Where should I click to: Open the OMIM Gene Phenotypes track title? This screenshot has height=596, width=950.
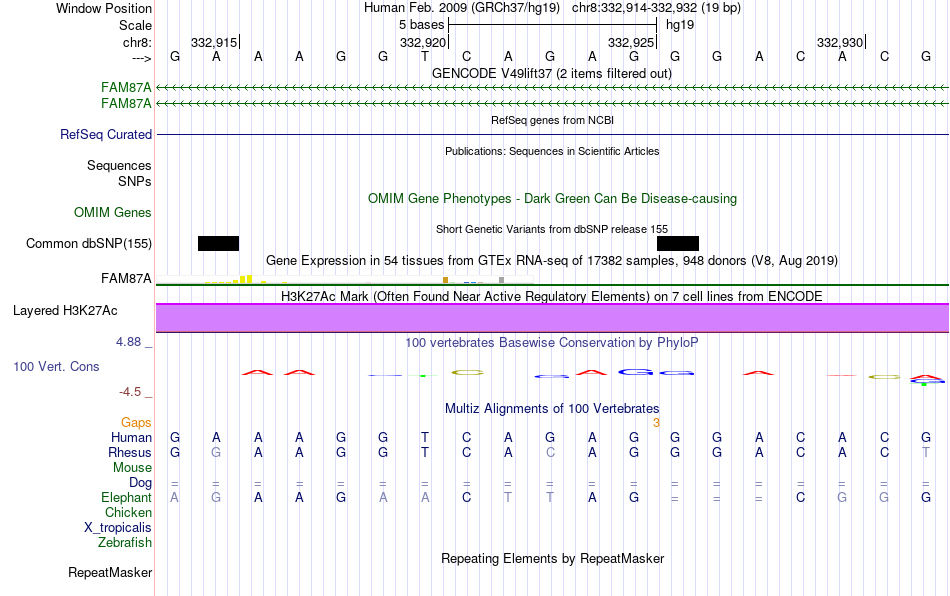pyautogui.click(x=552, y=199)
